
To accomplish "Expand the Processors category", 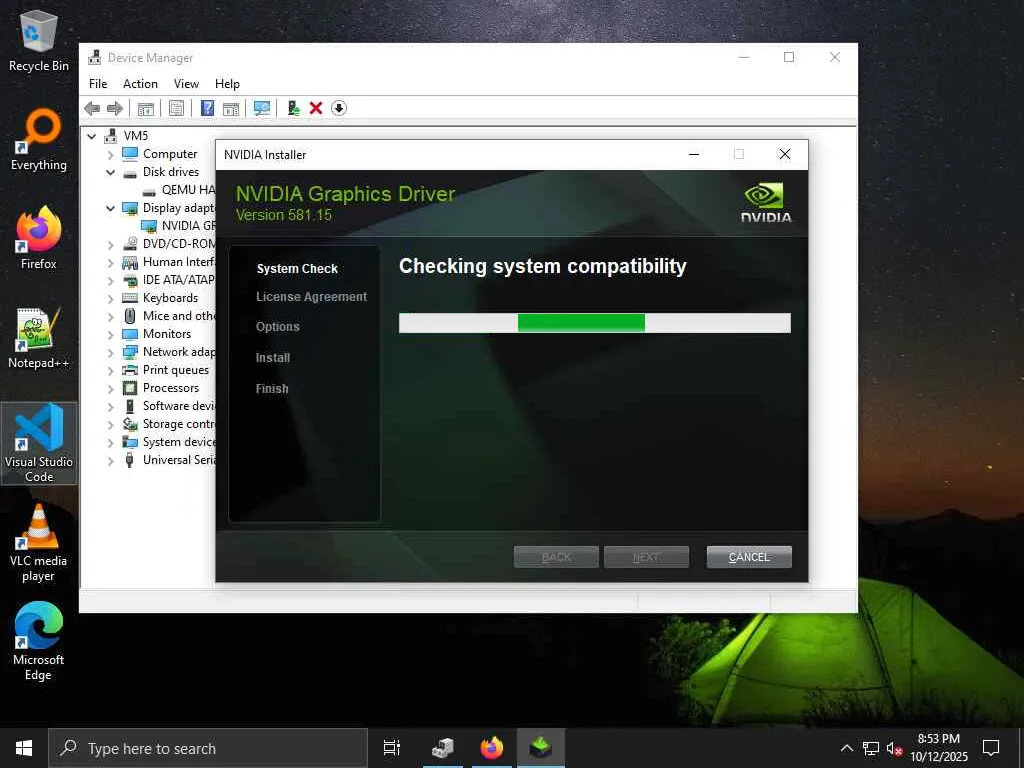I will click(x=110, y=389).
